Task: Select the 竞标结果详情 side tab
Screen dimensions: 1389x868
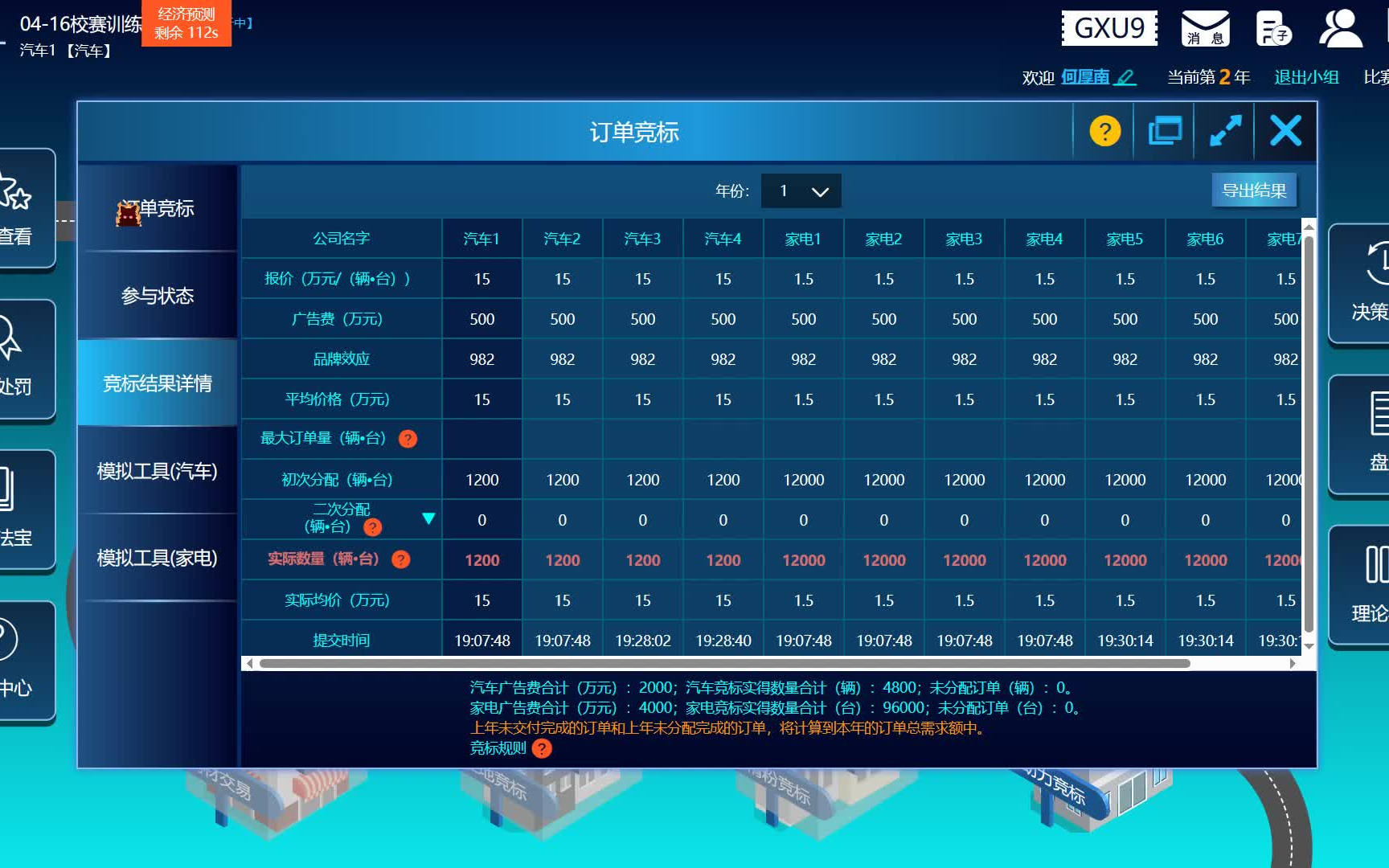Action: 158,383
